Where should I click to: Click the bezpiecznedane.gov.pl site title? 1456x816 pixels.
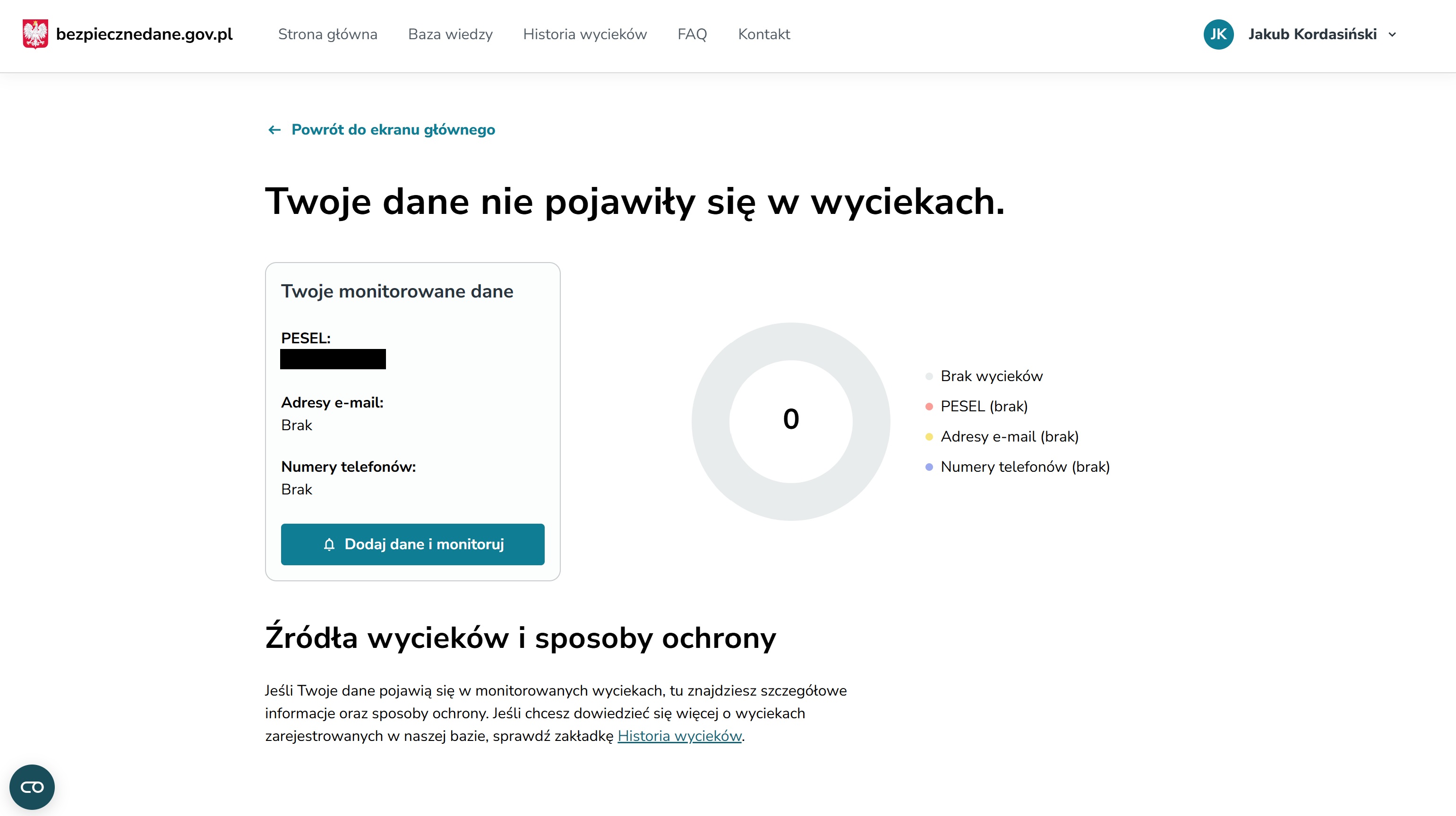point(144,34)
